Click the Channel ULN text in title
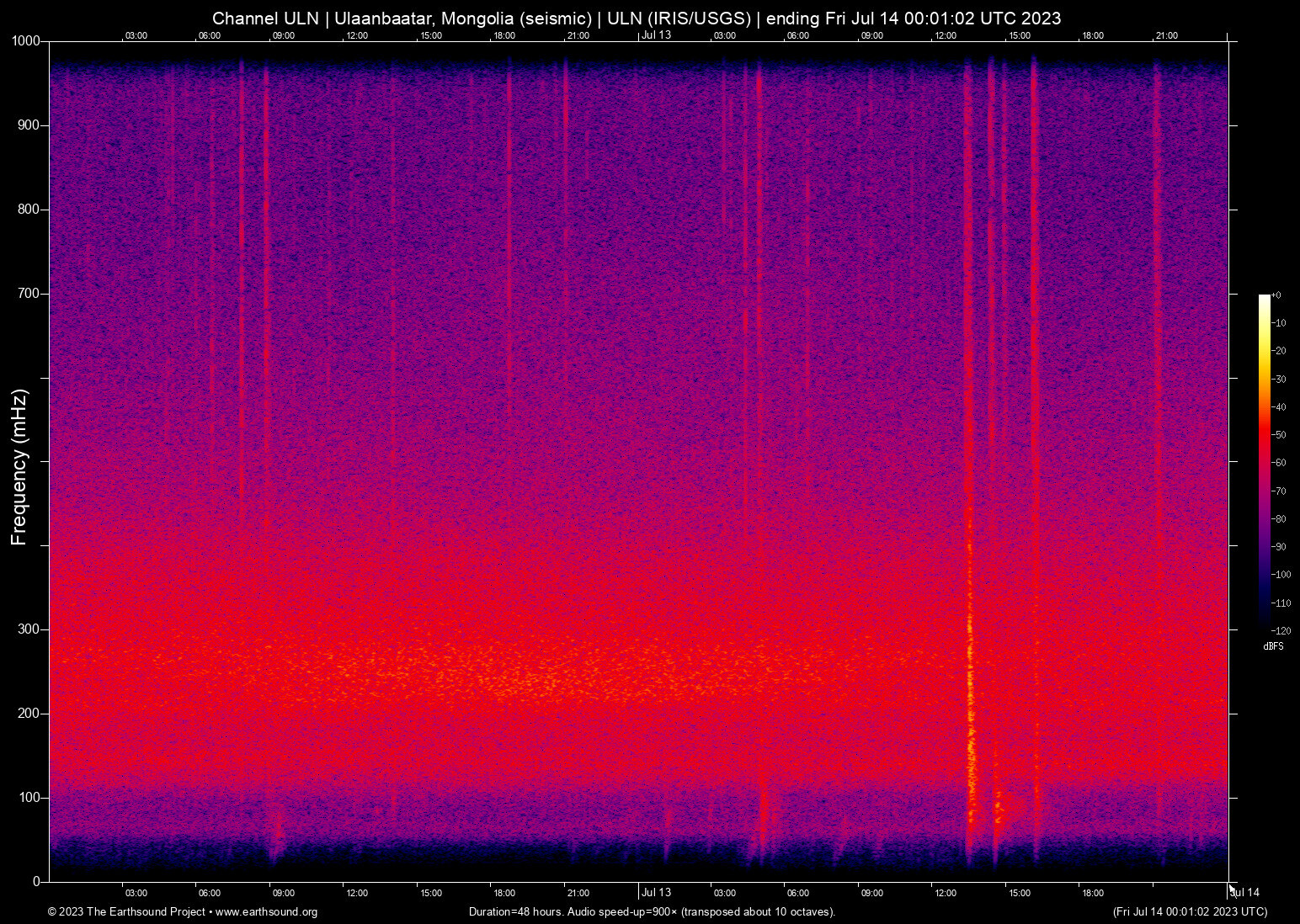The height and width of the screenshot is (924, 1300). [x=267, y=18]
